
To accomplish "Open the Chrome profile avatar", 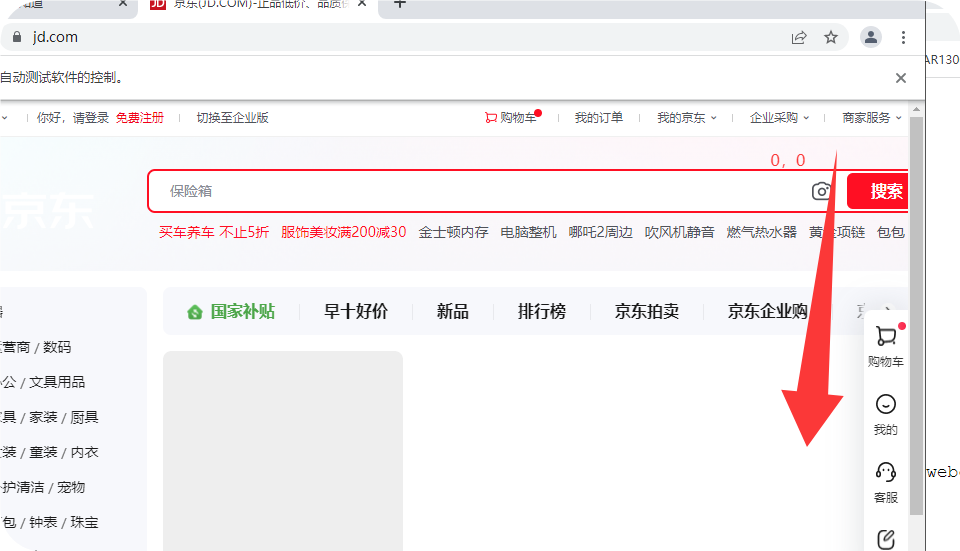I will (871, 37).
